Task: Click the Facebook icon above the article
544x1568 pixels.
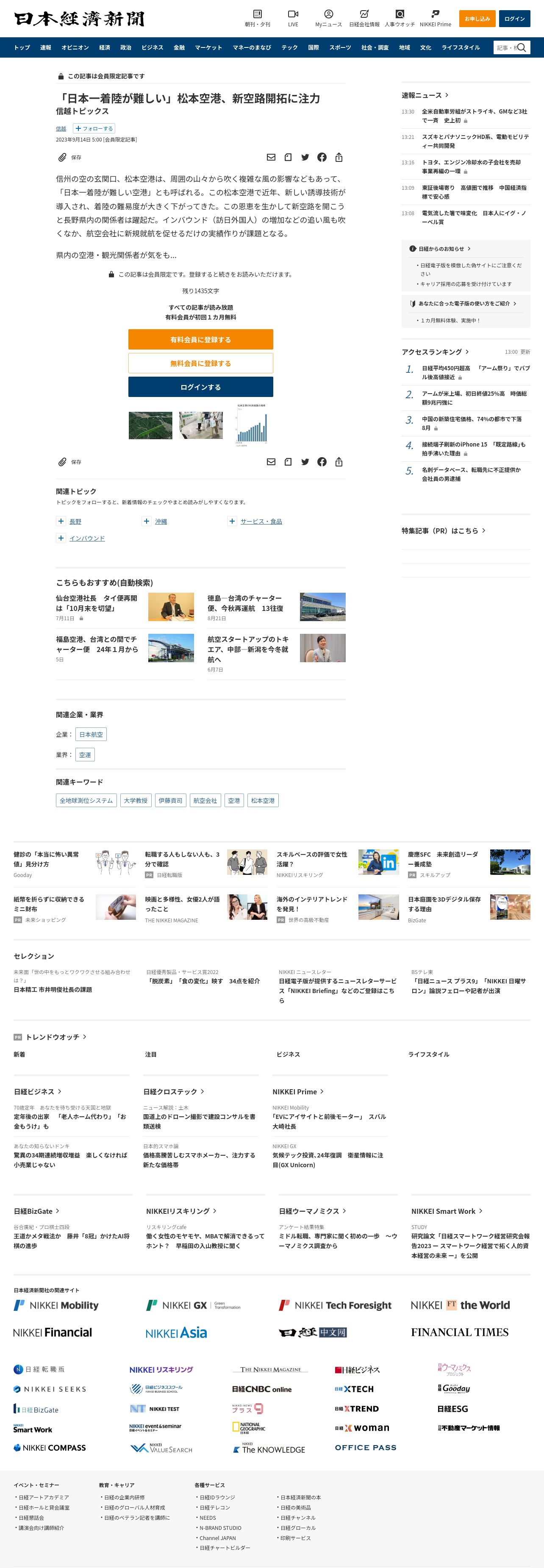Action: [322, 157]
